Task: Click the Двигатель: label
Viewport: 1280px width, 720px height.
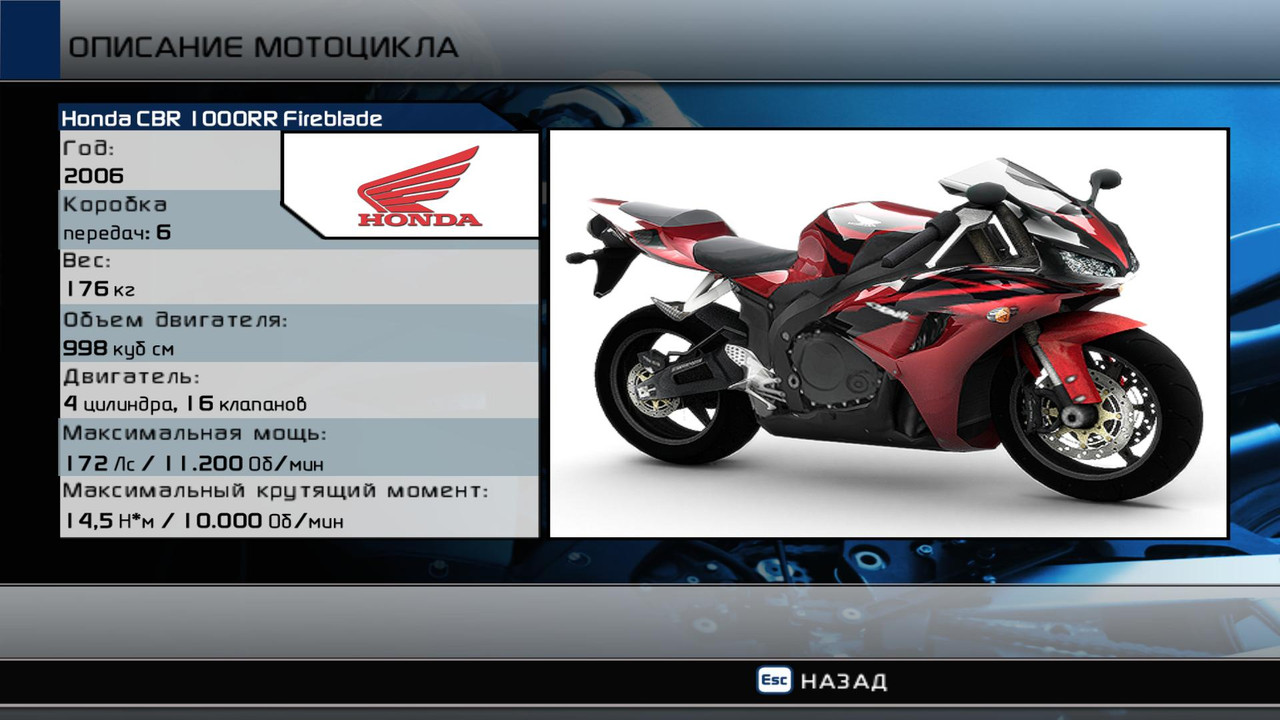Action: (131, 377)
